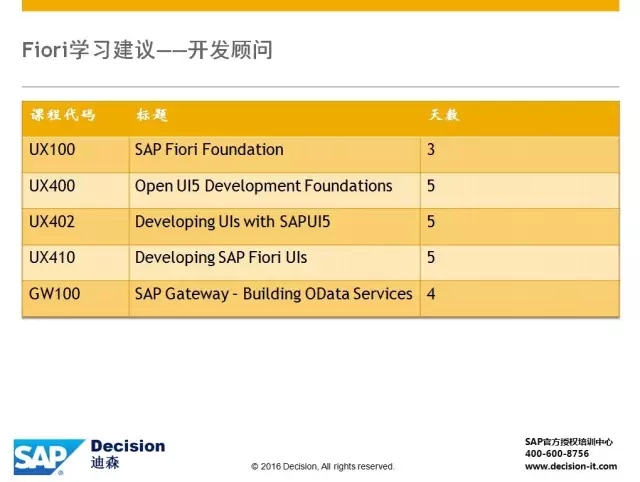Click the 2016 Decision copyright text

(322, 467)
